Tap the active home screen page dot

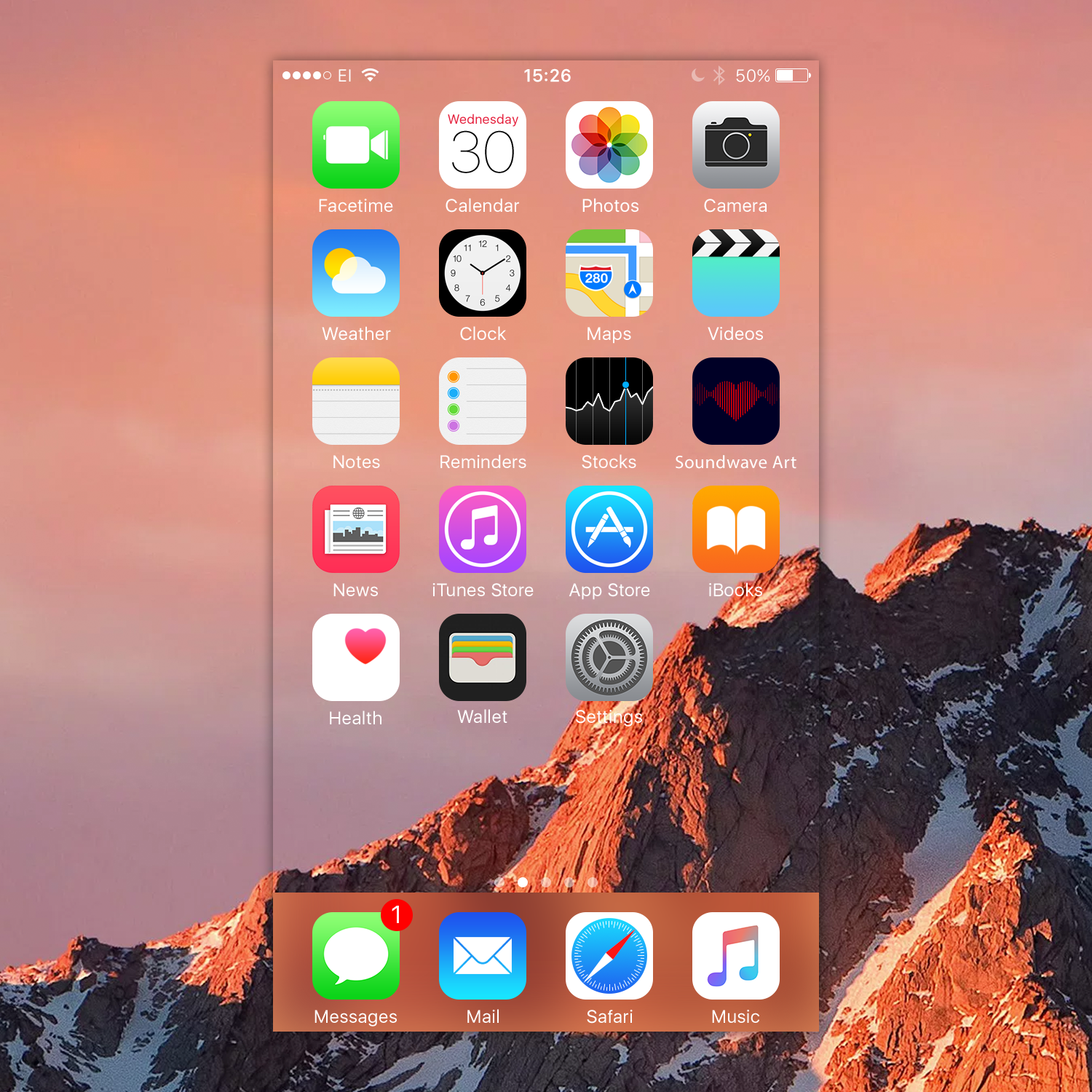[x=523, y=882]
